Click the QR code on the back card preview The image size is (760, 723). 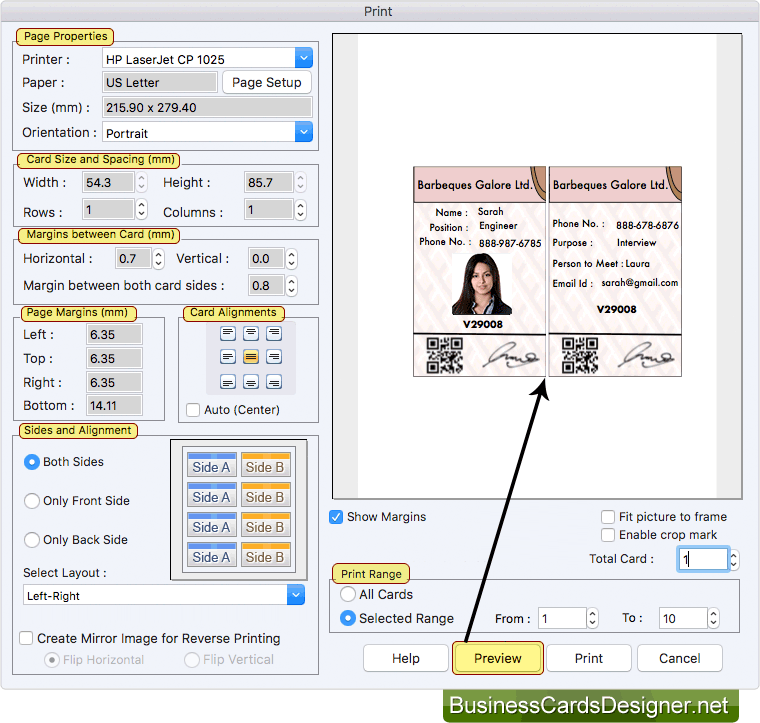580,356
